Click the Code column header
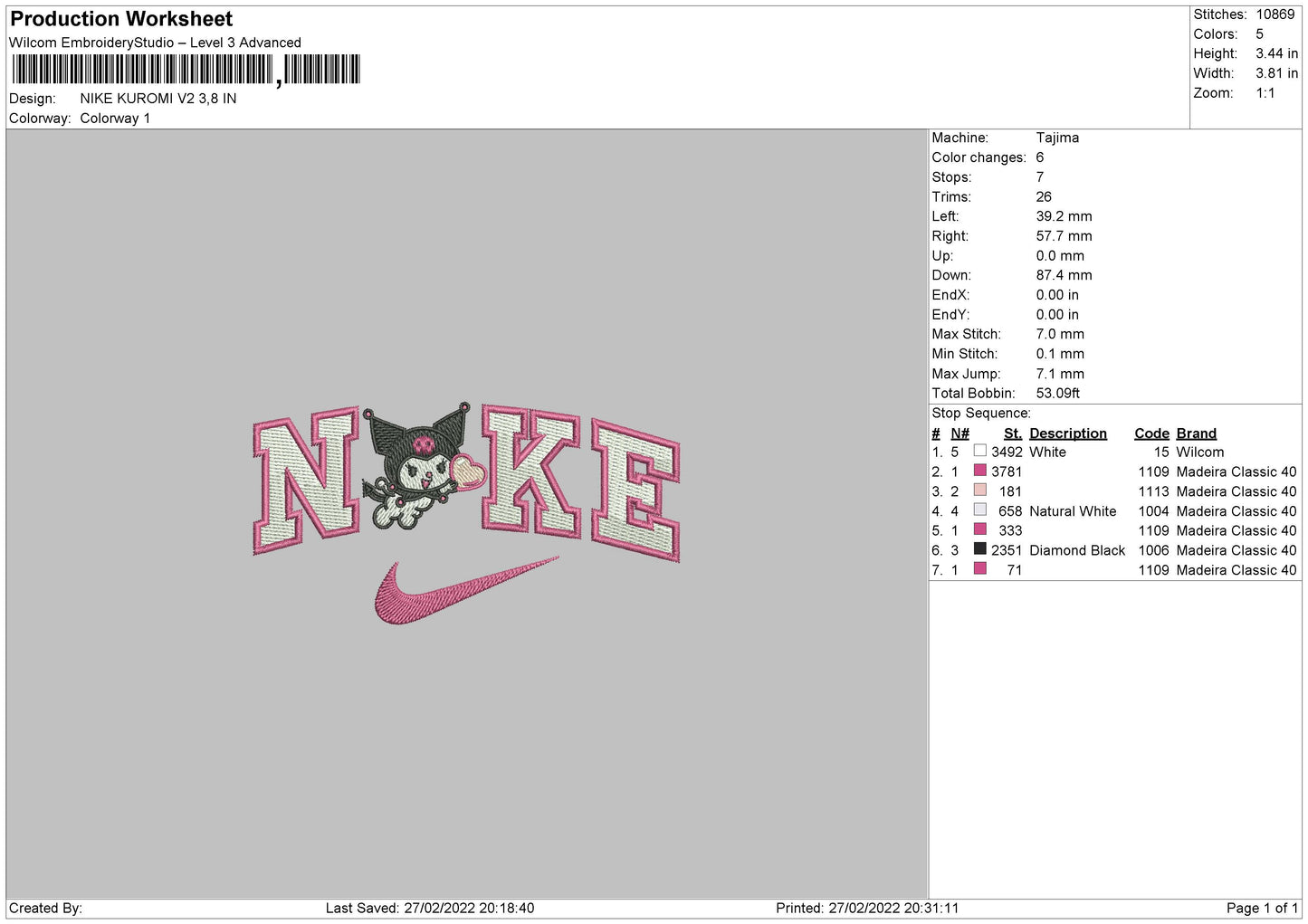The image size is (1308, 924). [1151, 433]
